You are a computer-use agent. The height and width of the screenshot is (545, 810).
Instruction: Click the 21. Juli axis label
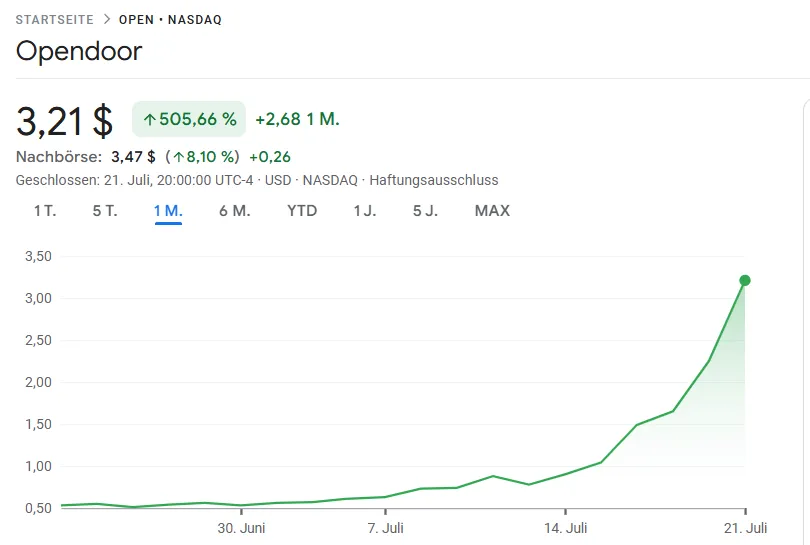(745, 528)
